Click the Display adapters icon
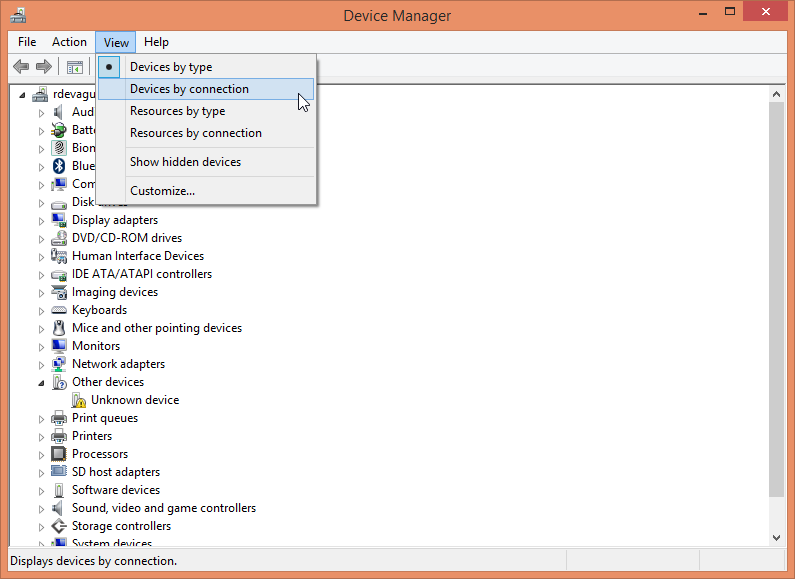This screenshot has height=579, width=795. pos(59,220)
